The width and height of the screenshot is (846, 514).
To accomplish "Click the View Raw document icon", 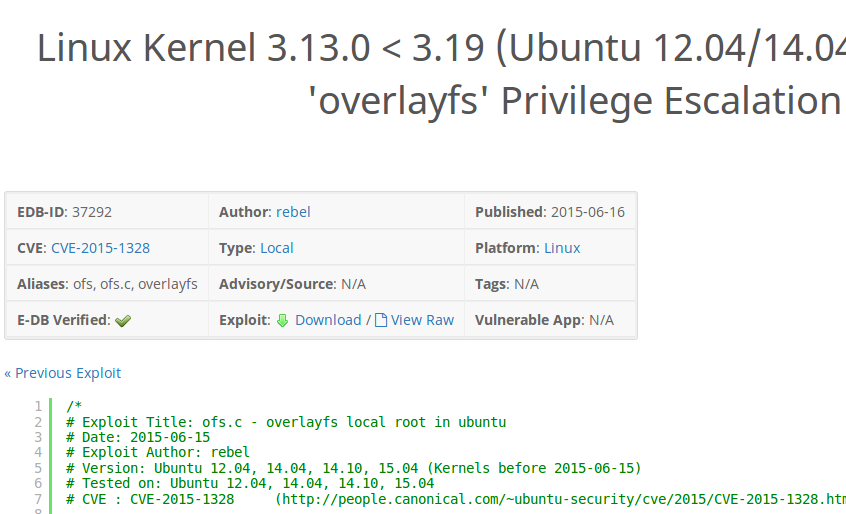I will [x=381, y=320].
